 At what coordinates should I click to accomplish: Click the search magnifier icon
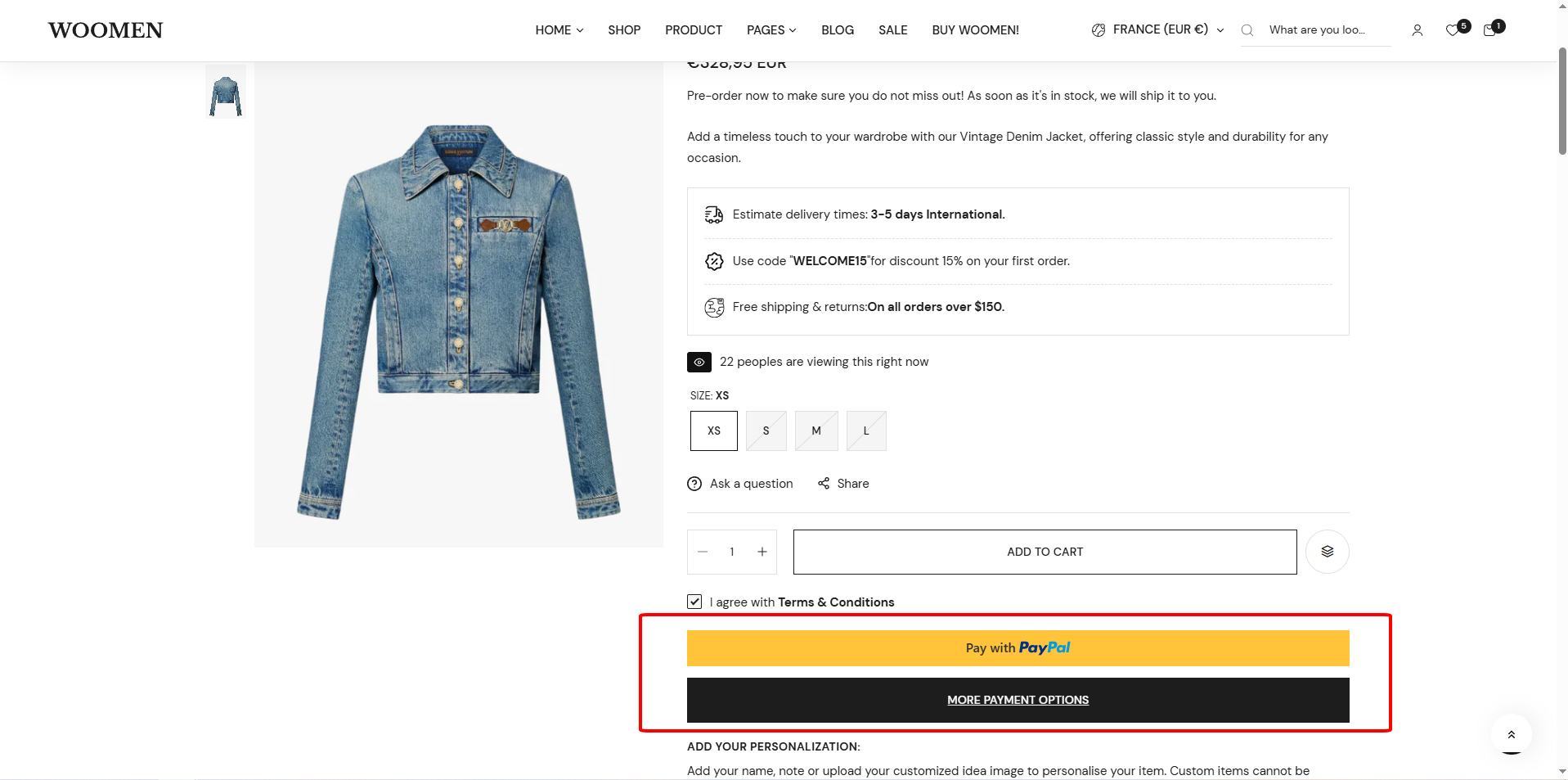(1247, 30)
